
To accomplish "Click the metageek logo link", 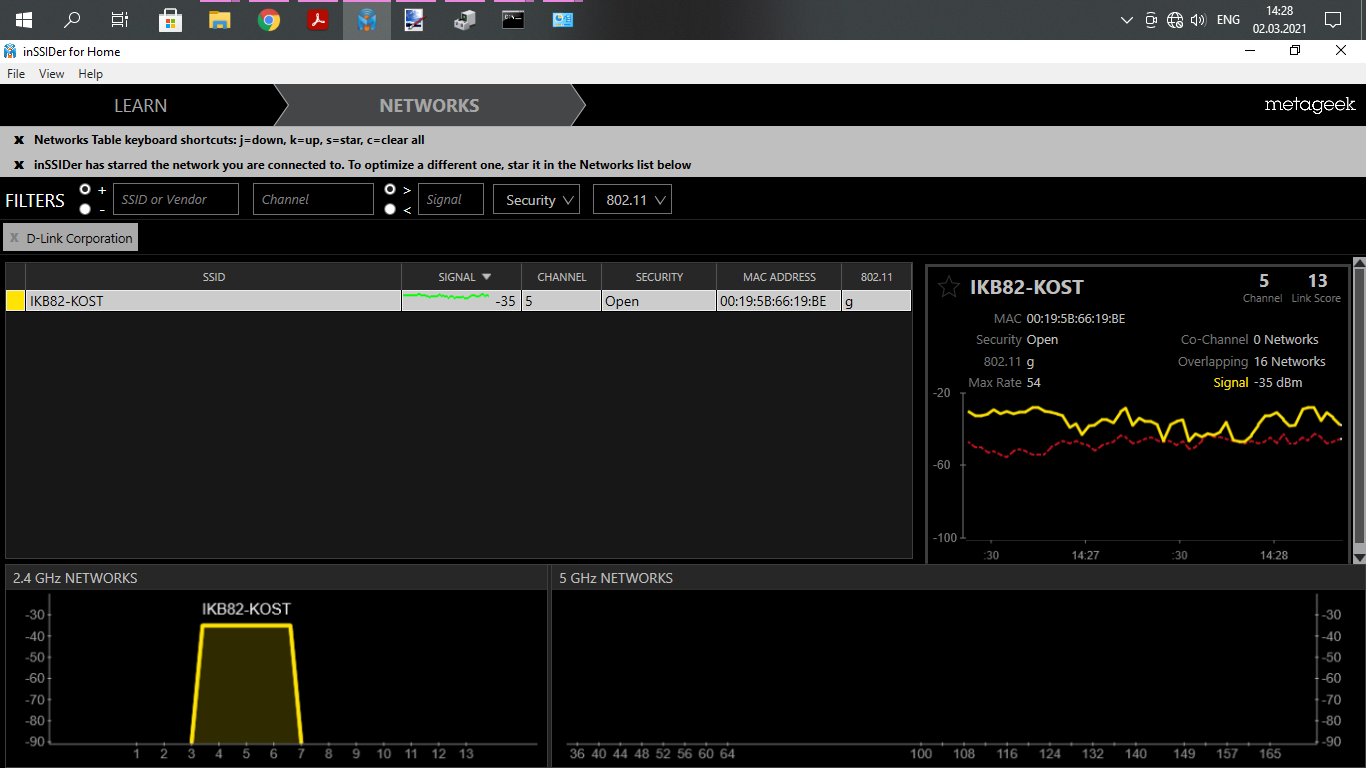I will 1309,105.
